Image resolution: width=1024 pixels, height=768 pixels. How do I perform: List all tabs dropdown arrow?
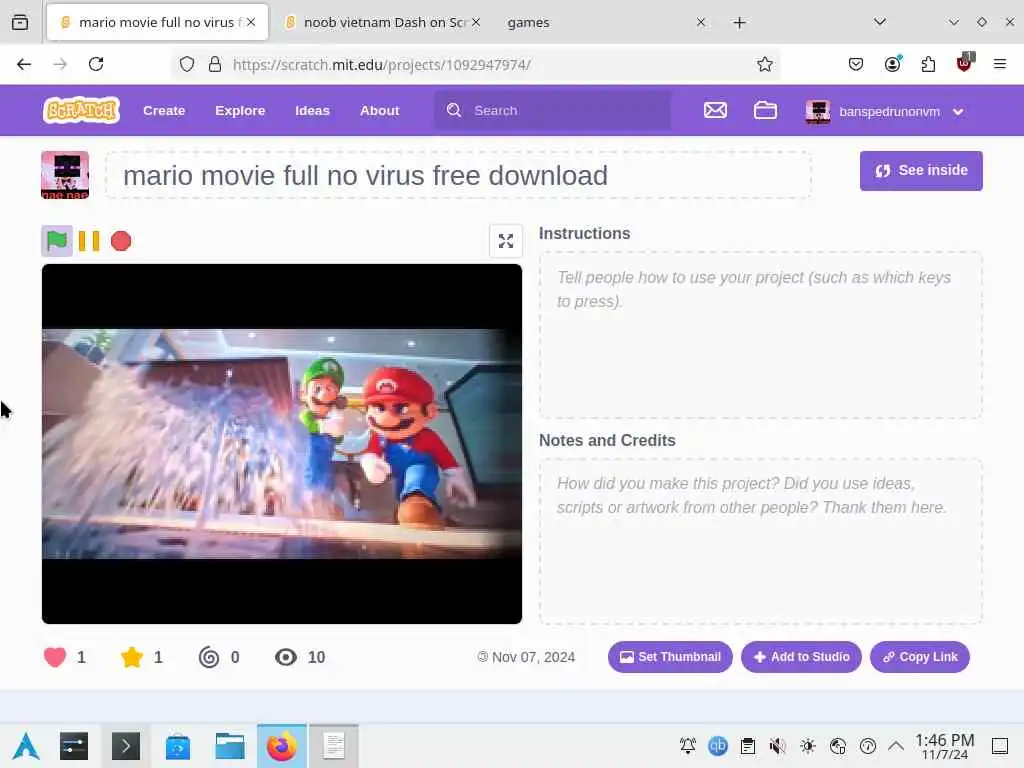point(880,22)
